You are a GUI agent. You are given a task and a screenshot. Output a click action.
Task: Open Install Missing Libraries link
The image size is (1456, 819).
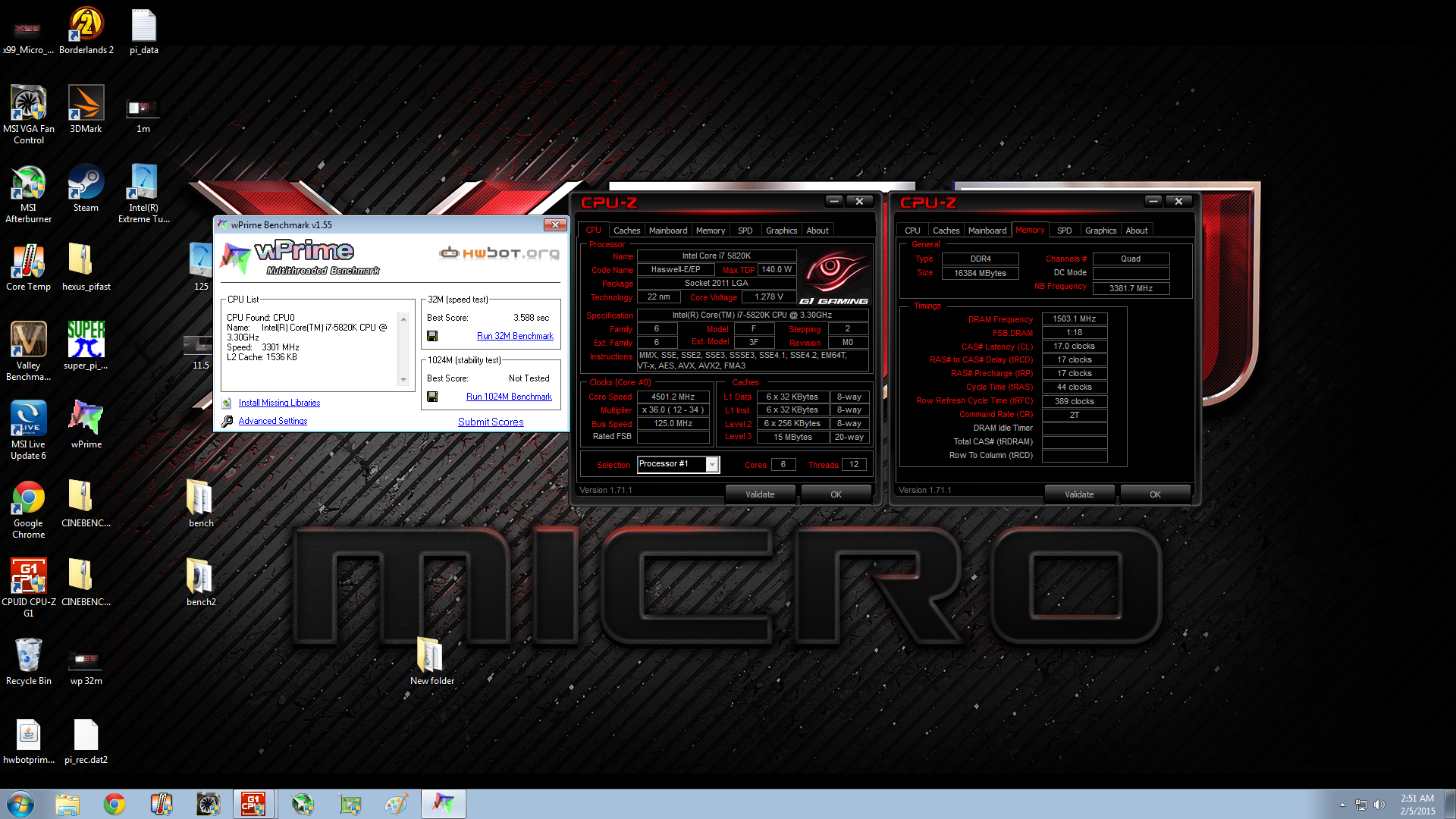point(279,403)
